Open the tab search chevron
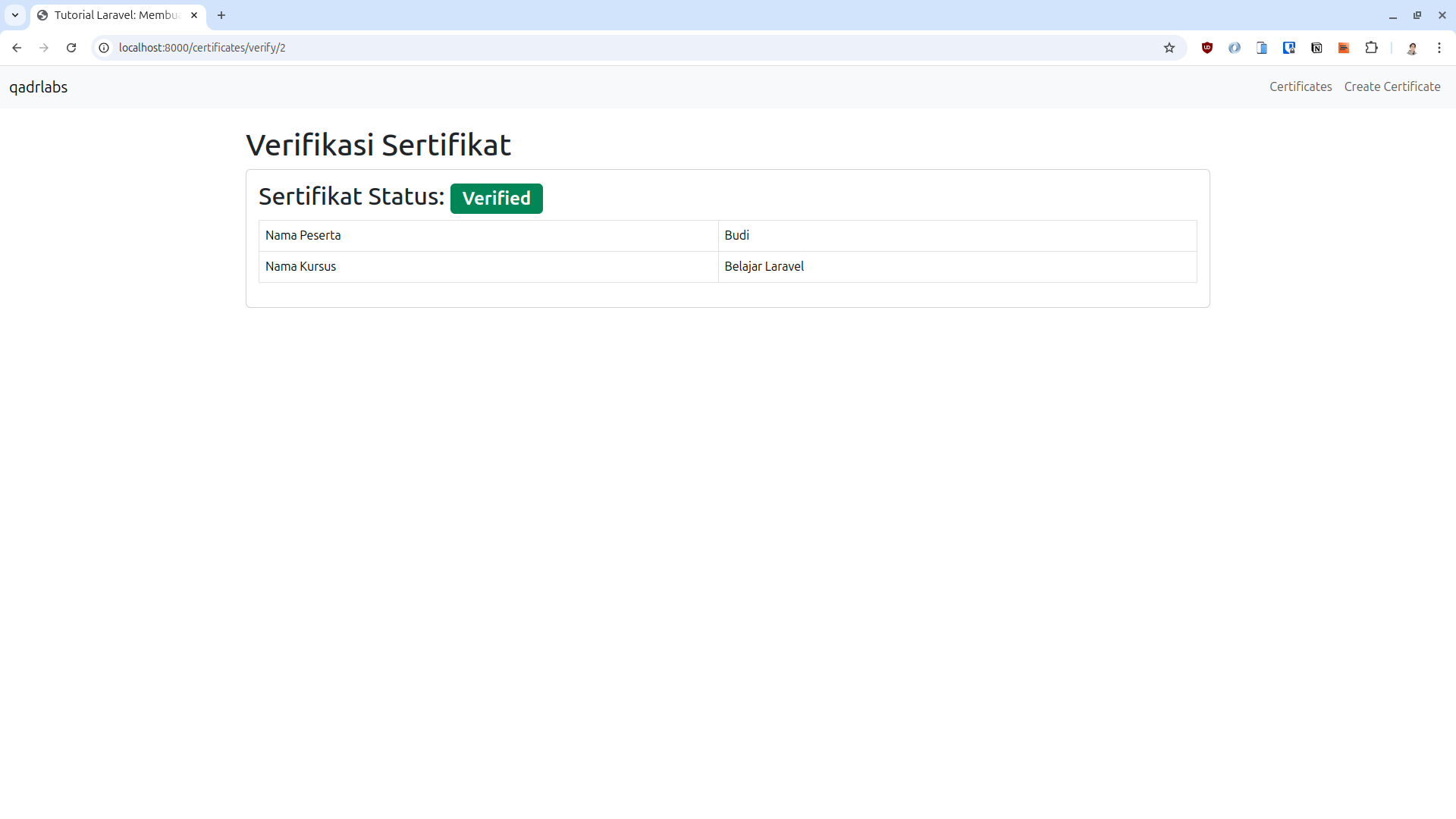Image resolution: width=1456 pixels, height=819 pixels. coord(15,15)
